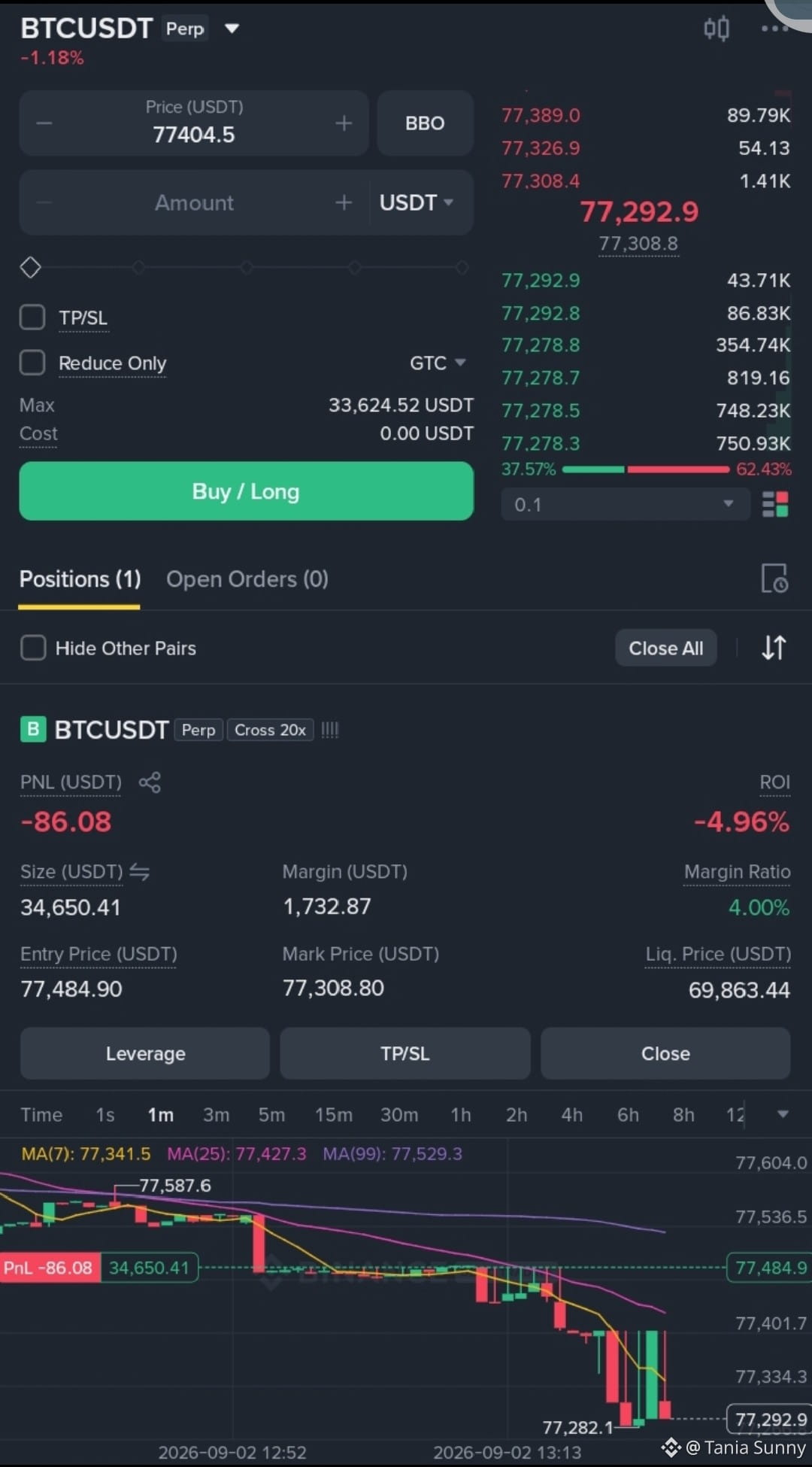Change the order book layout icon
The height and width of the screenshot is (1467, 812).
(x=775, y=504)
